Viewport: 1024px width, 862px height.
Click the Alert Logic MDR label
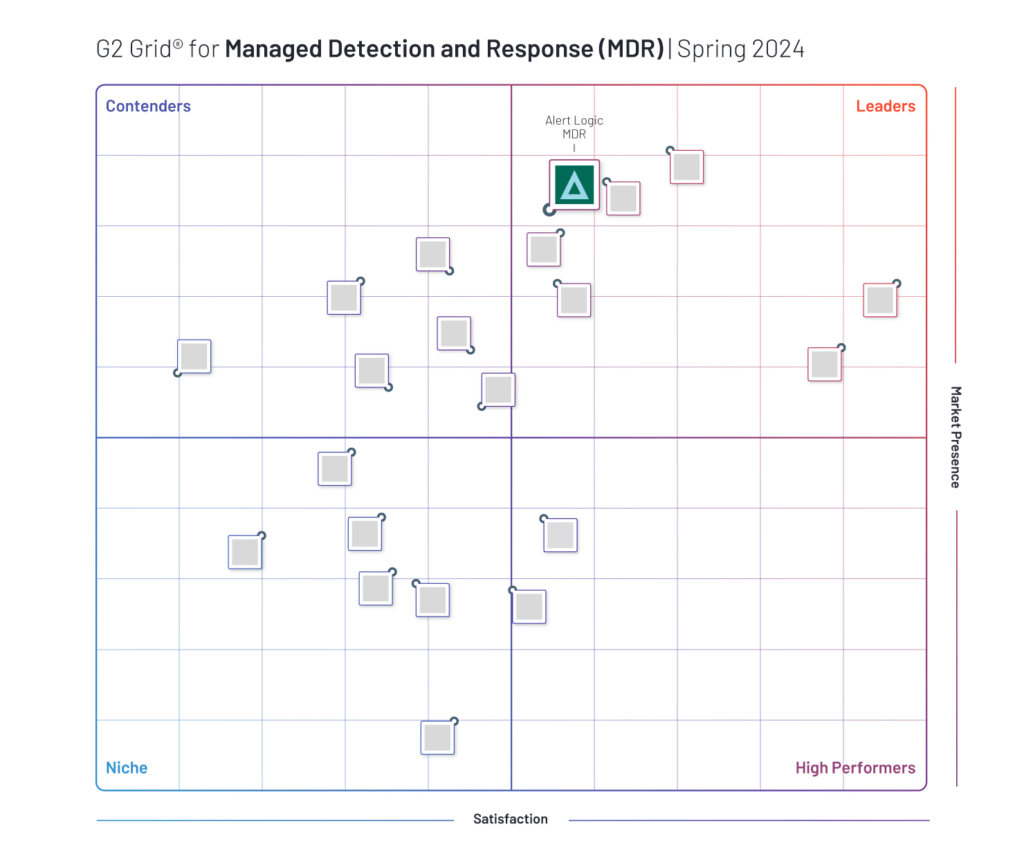[574, 127]
